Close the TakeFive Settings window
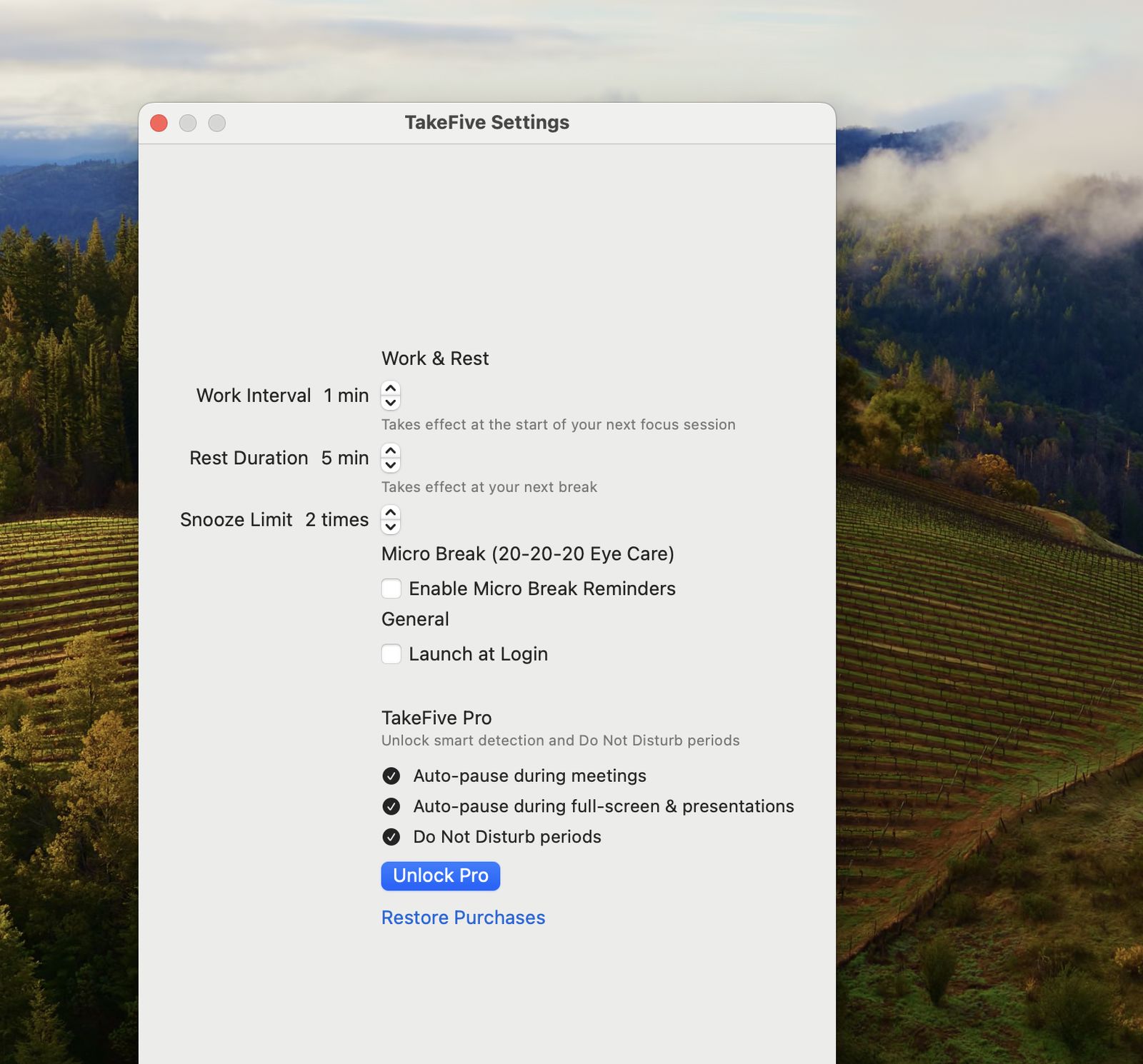The height and width of the screenshot is (1064, 1143). [159, 124]
